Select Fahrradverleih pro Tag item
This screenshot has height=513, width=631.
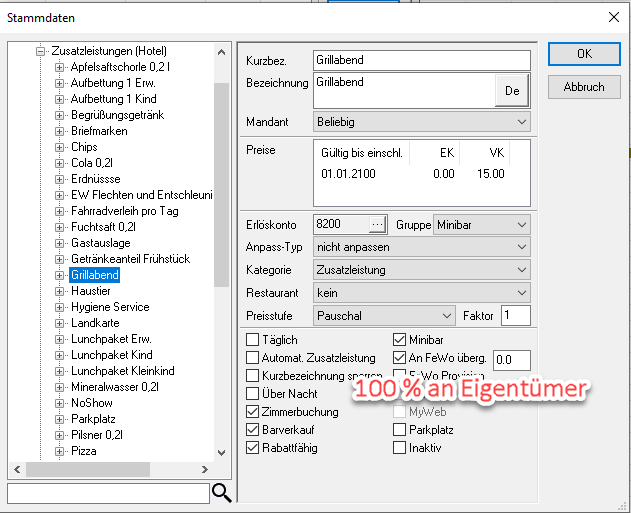click(x=125, y=211)
